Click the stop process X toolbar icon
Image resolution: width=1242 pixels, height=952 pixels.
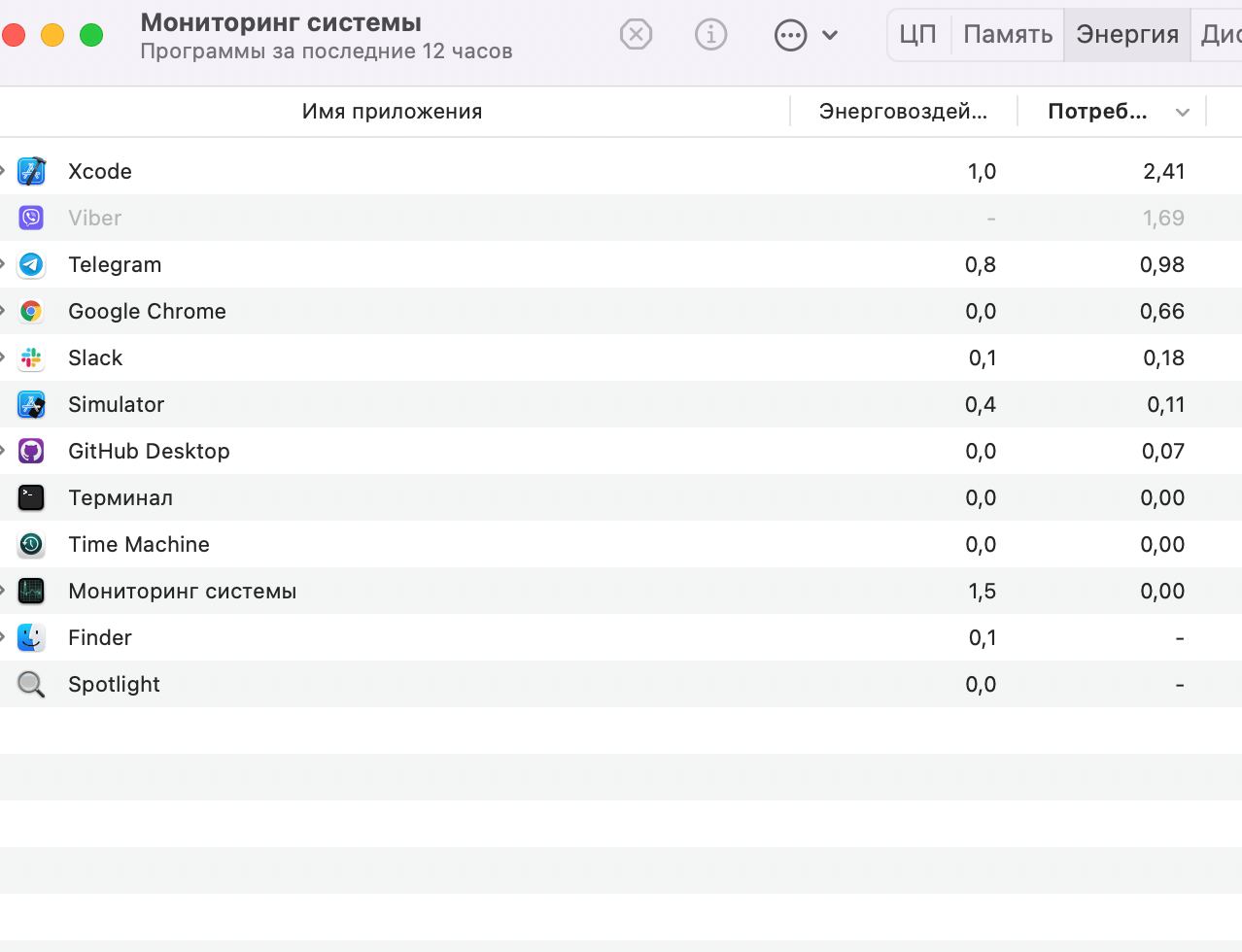point(636,35)
